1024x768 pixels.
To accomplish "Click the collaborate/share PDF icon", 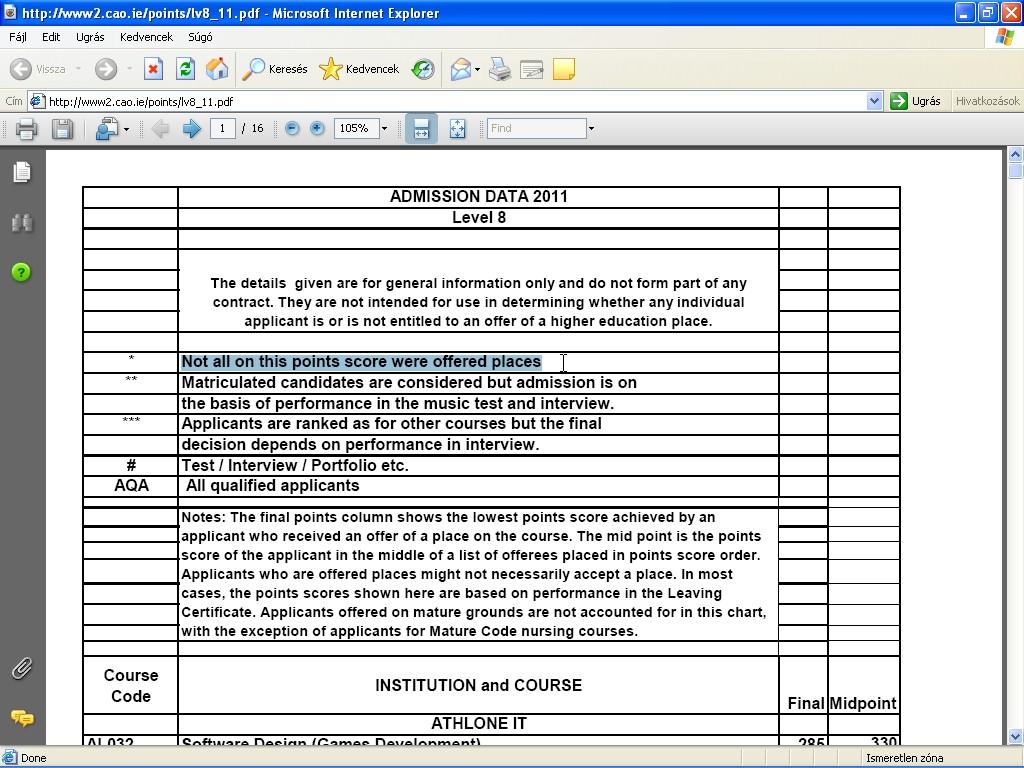I will [106, 129].
